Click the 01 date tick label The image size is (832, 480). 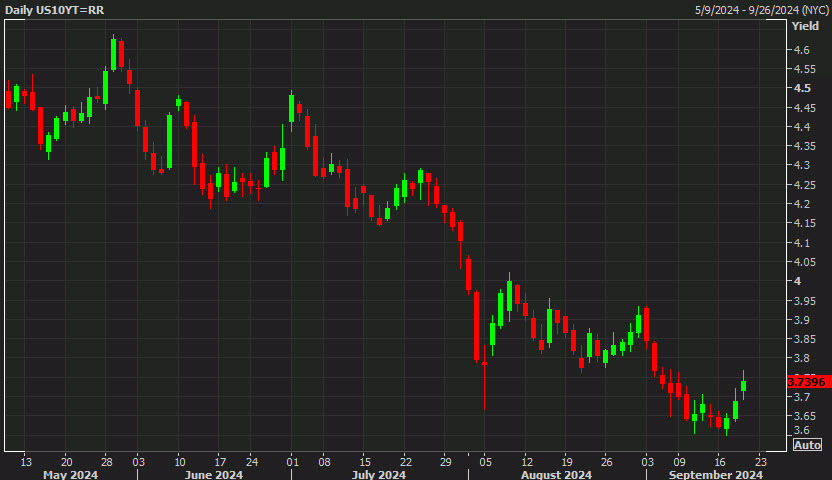(x=292, y=461)
